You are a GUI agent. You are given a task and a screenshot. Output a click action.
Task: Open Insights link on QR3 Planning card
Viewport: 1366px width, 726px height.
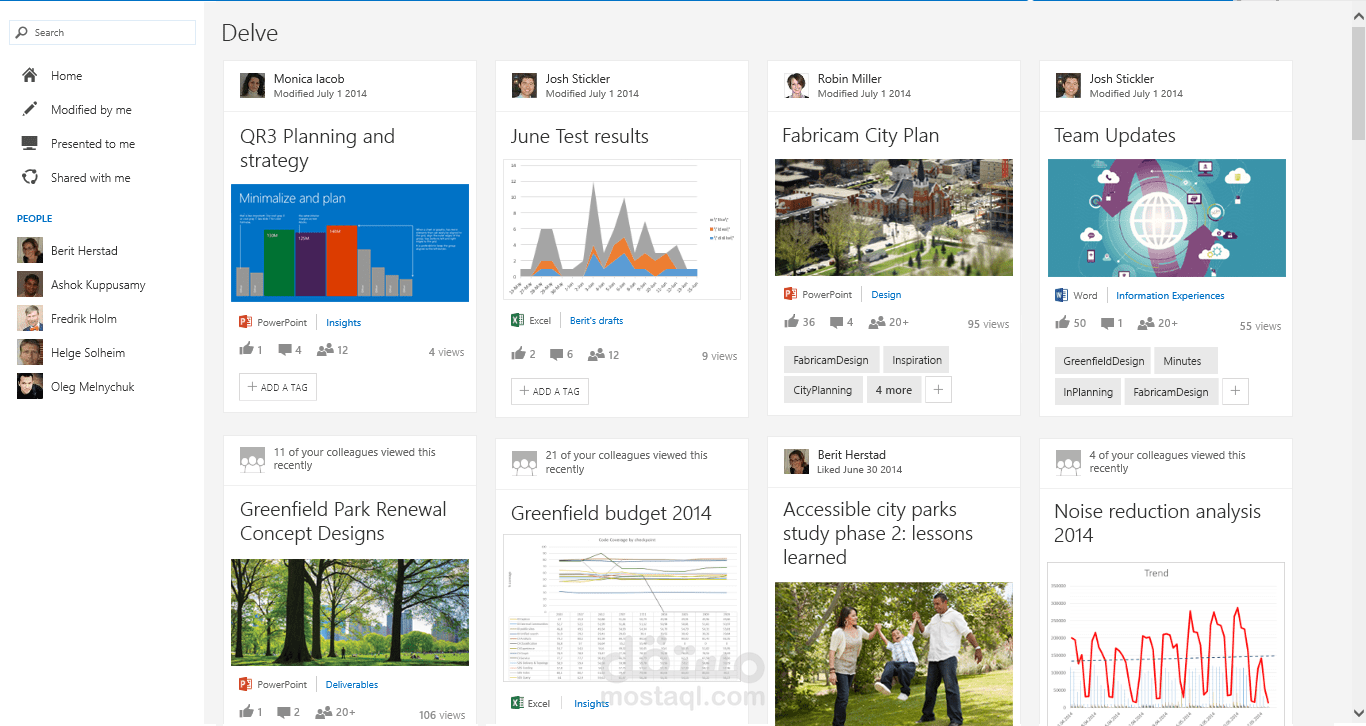pyautogui.click(x=343, y=323)
